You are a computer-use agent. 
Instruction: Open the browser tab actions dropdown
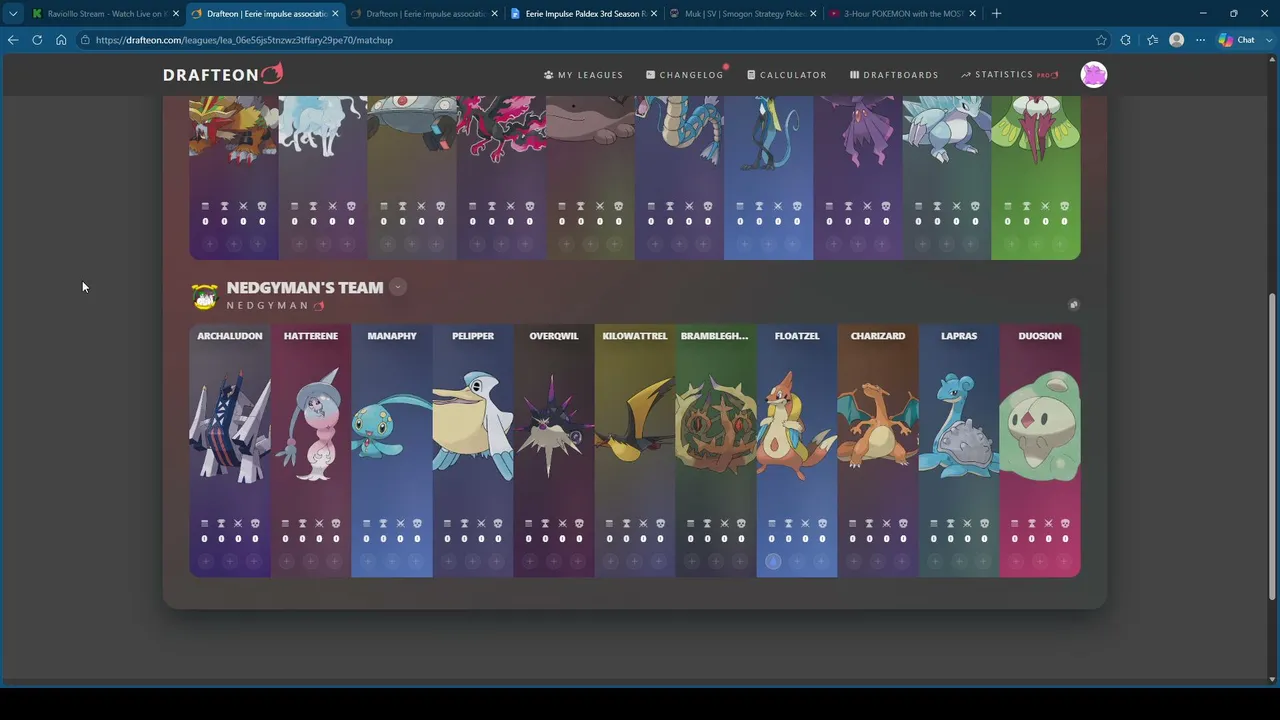(x=13, y=14)
